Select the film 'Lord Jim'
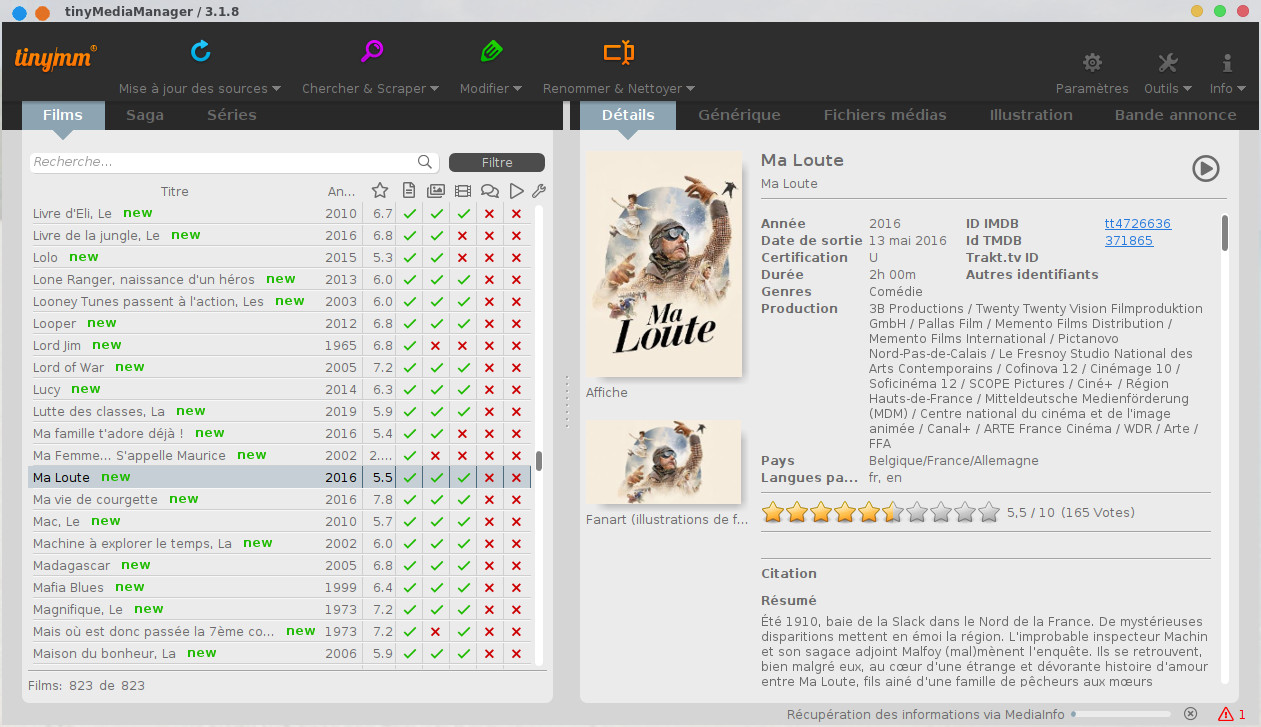Viewport: 1261px width, 727px height. [280, 345]
